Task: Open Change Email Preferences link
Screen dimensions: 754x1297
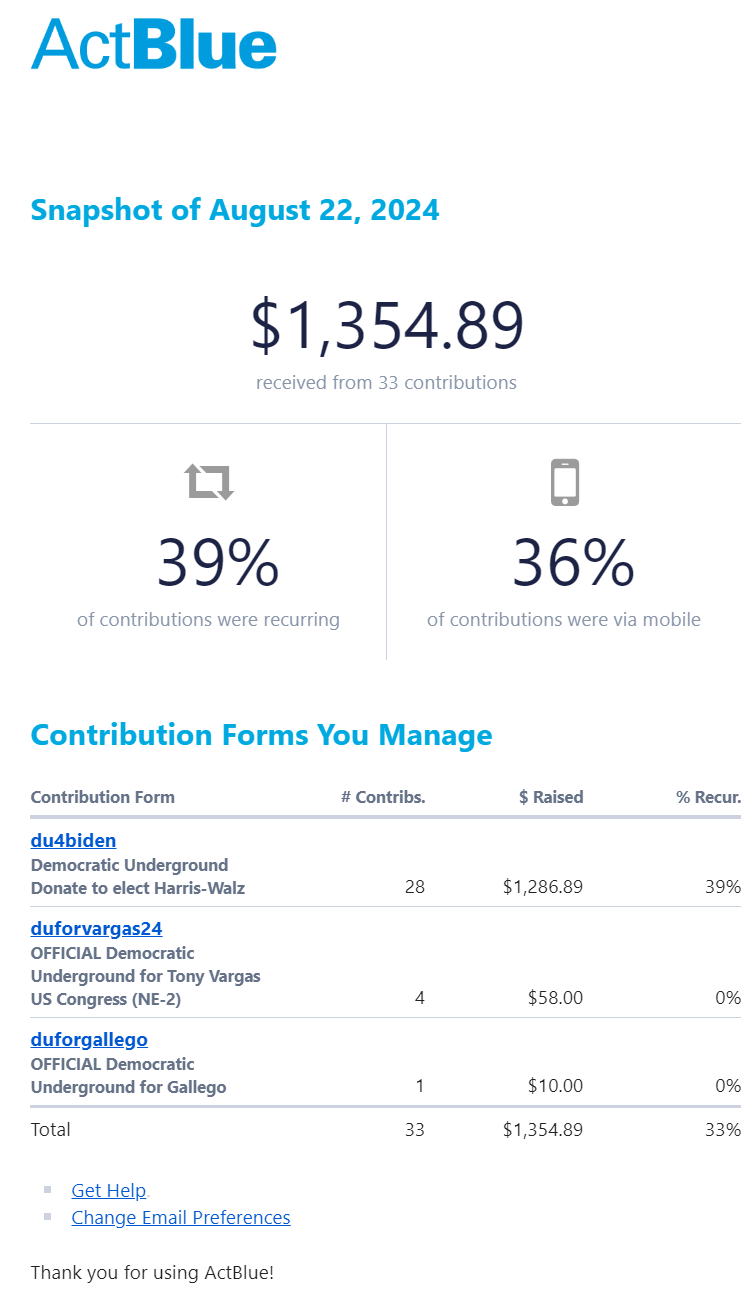Action: pos(181,1218)
